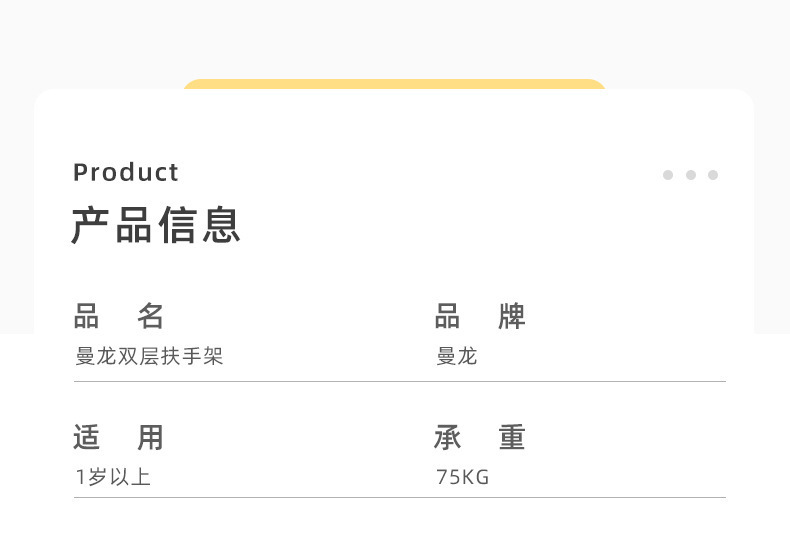
Task: Select the 曼龙双层扶手架 product name
Action: click(x=149, y=356)
